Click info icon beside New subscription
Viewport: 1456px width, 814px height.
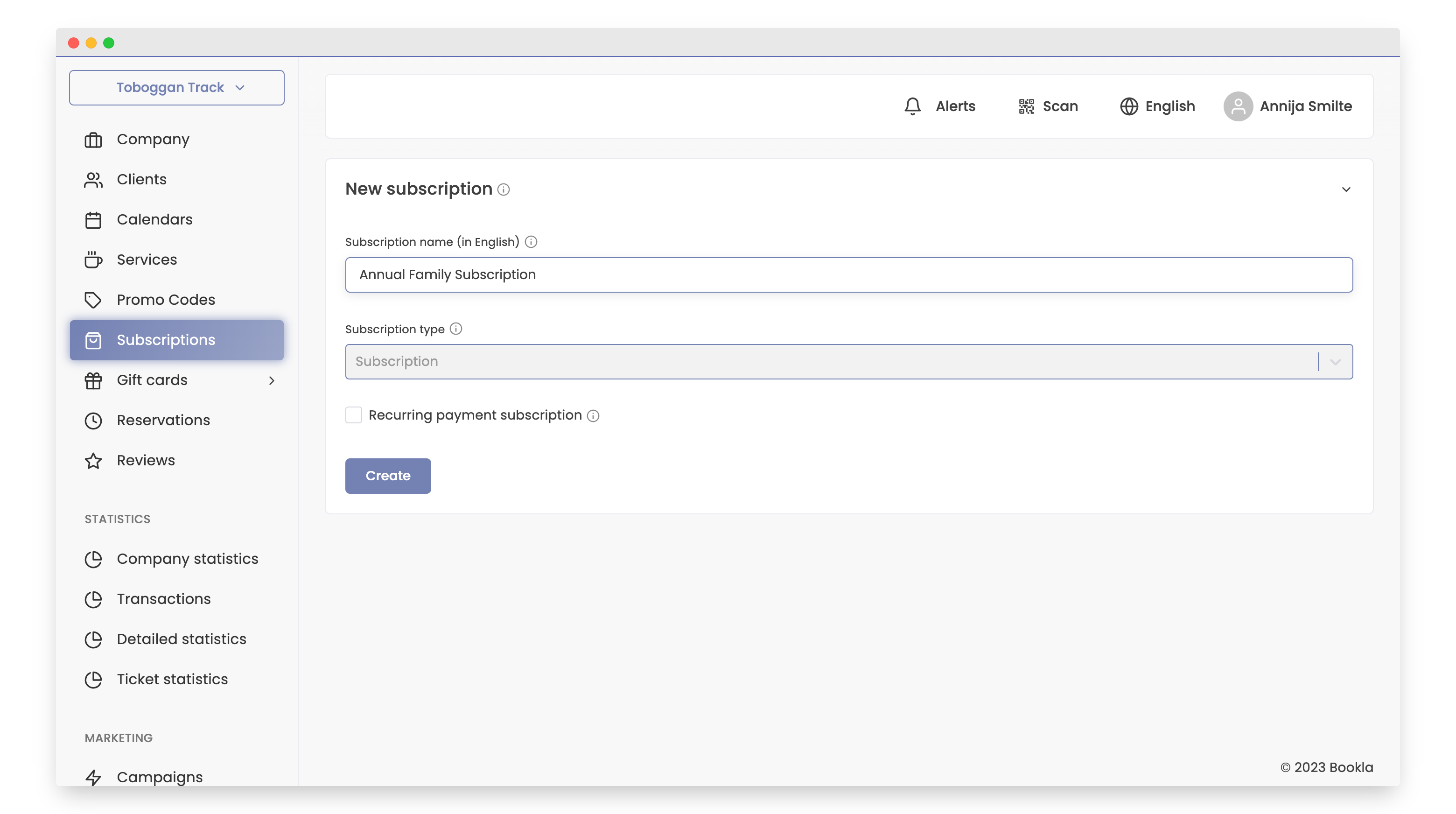tap(504, 190)
